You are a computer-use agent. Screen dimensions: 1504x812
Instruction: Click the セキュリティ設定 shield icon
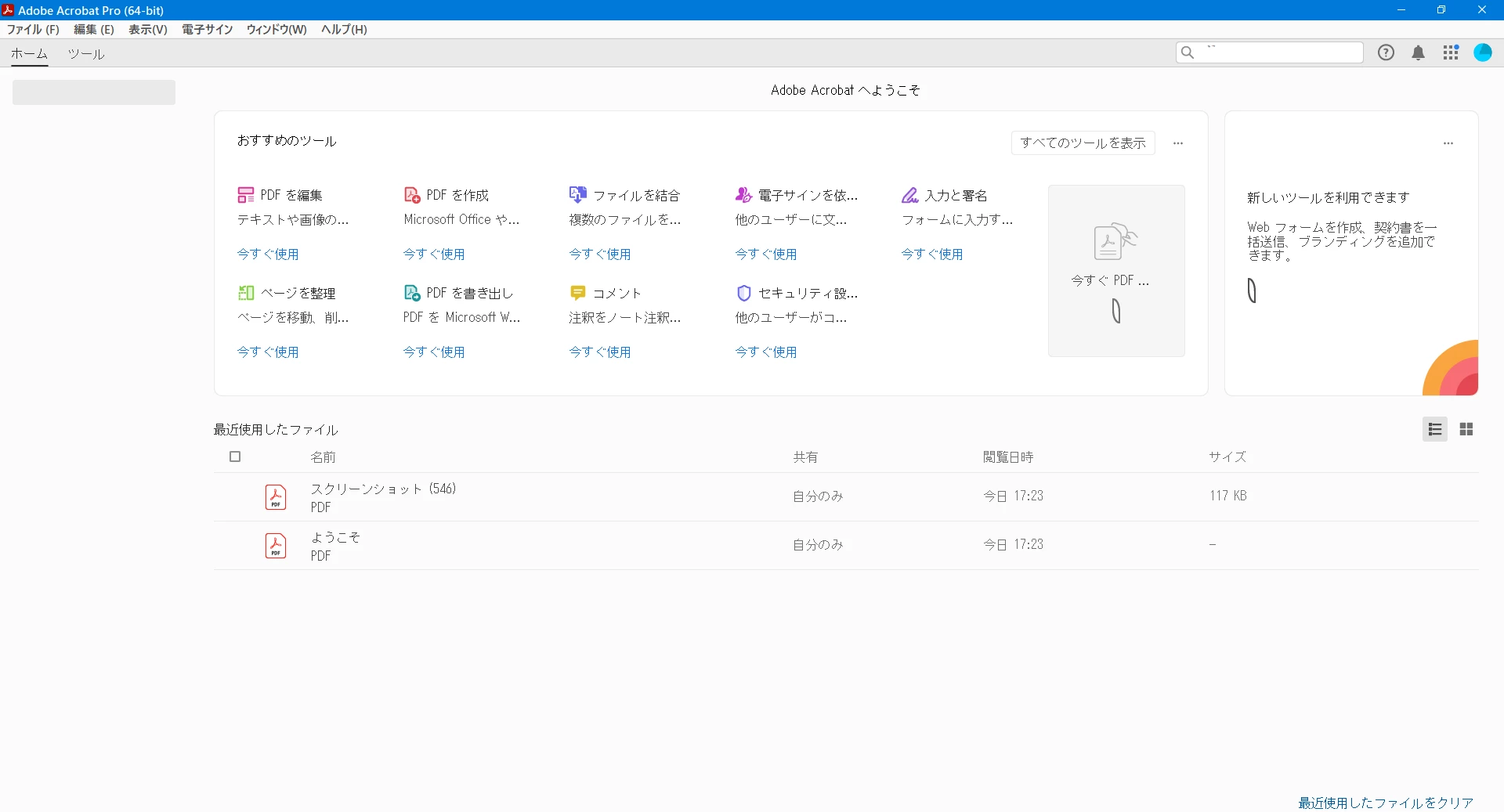[x=744, y=293]
